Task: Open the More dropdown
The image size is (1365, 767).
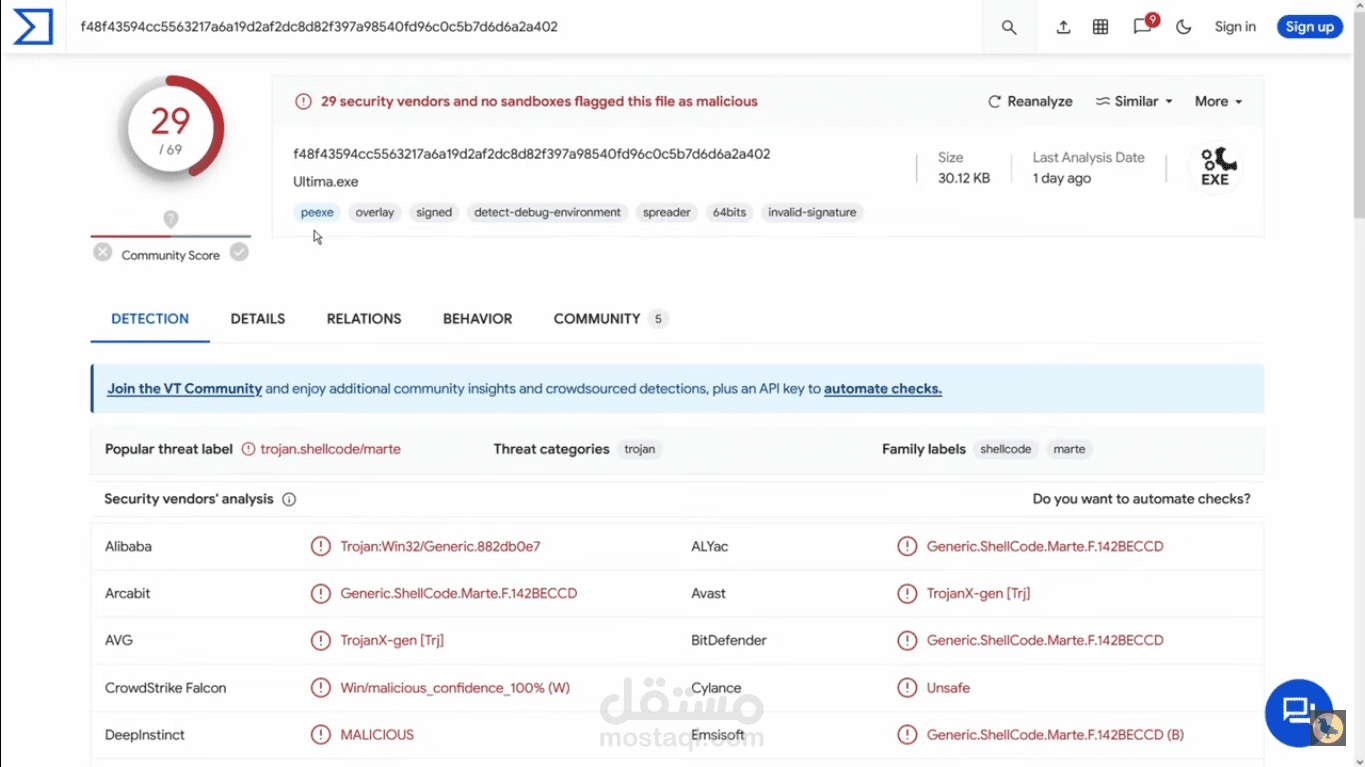Action: [x=1218, y=101]
